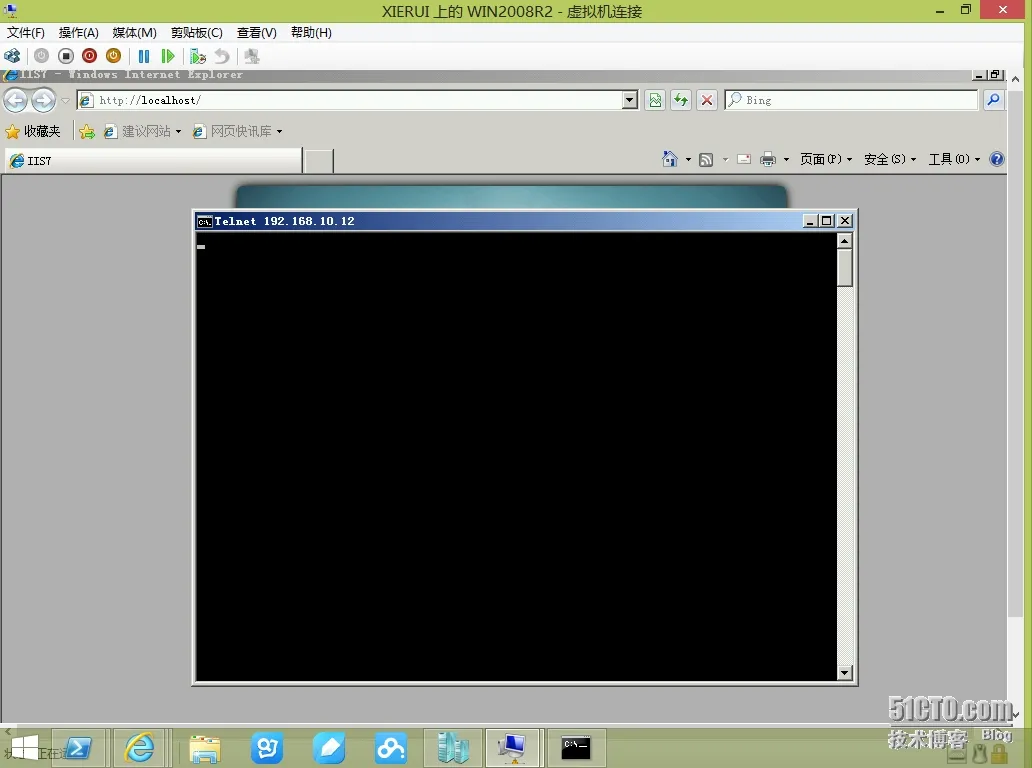This screenshot has width=1032, height=768.
Task: Revert the VM using undo arrow icon
Action: pos(222,56)
